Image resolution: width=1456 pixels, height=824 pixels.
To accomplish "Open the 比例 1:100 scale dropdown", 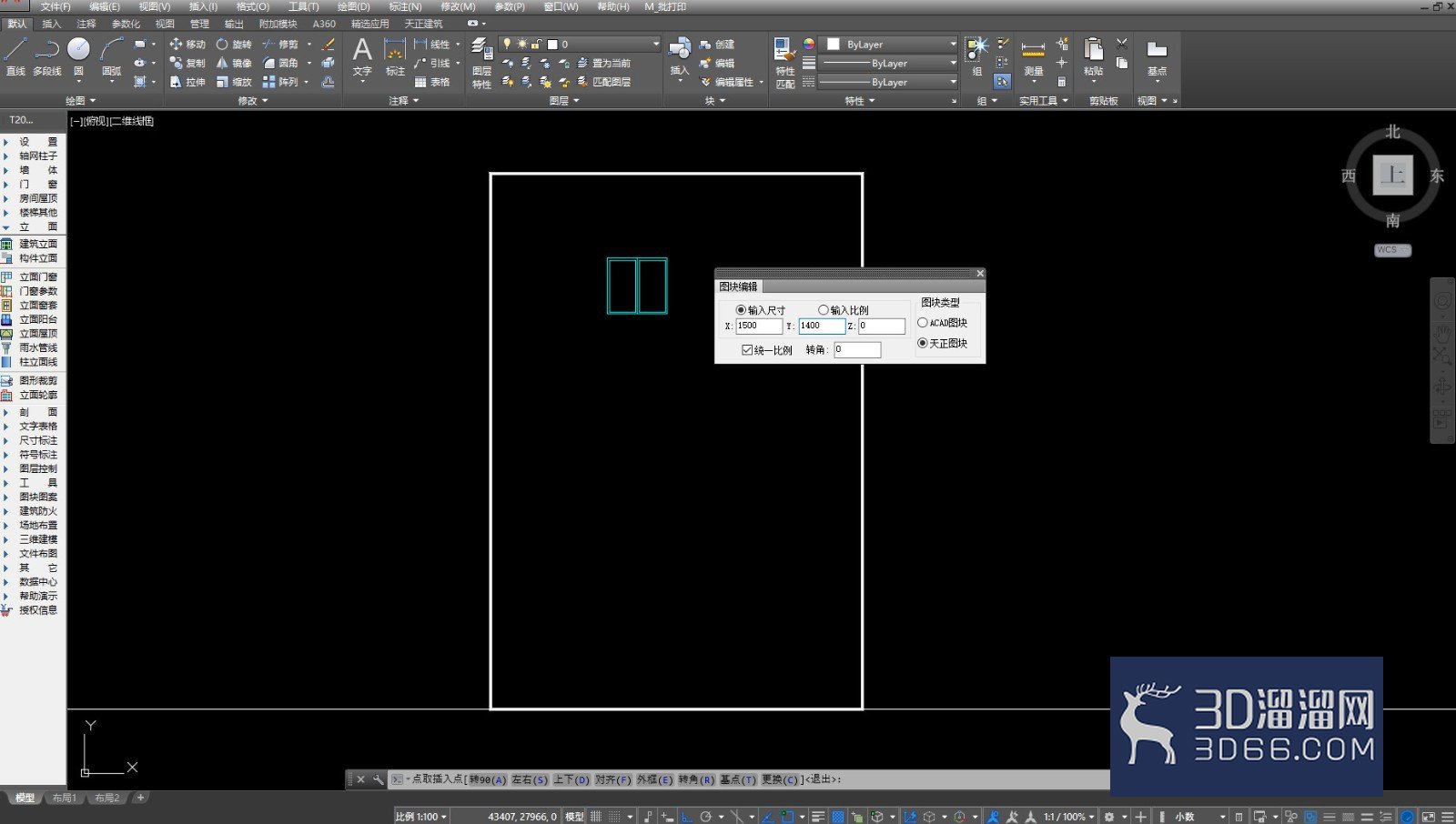I will click(420, 817).
